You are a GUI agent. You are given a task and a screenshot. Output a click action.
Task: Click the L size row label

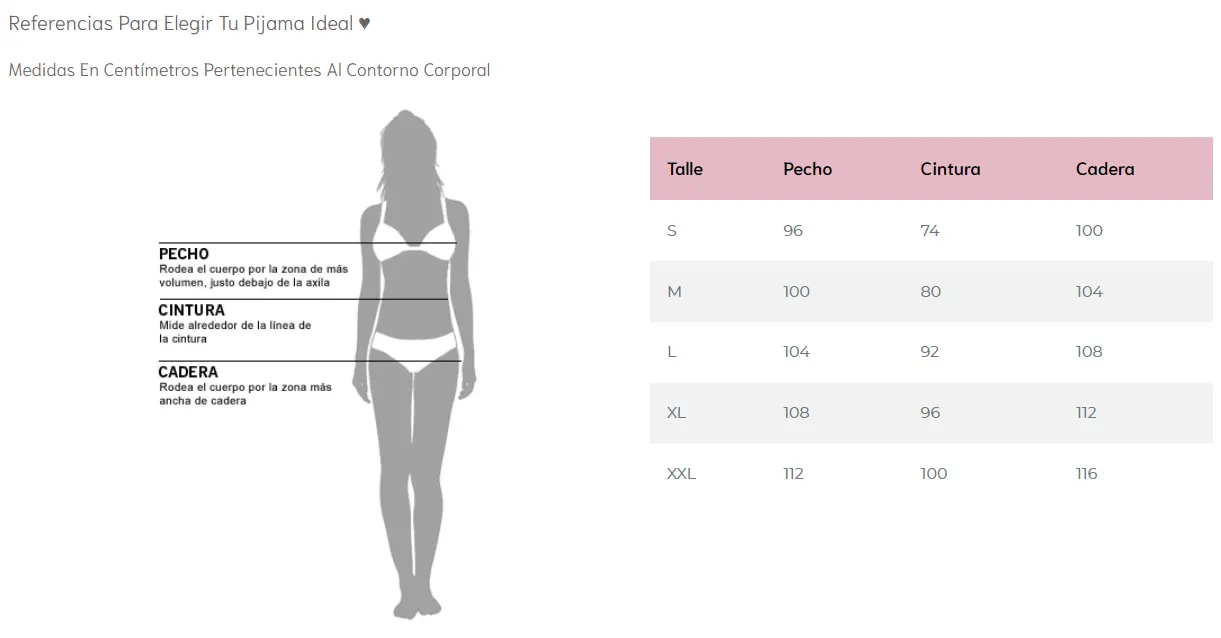point(671,352)
